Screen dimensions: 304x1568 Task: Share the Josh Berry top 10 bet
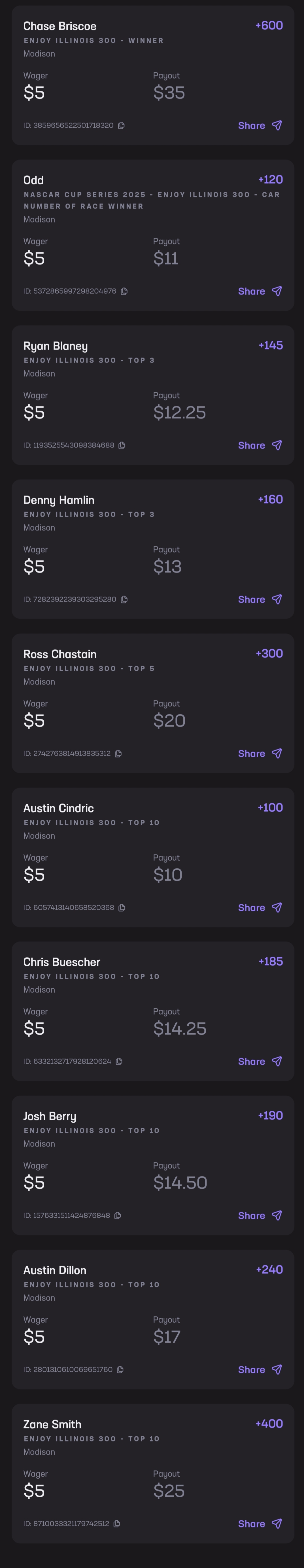(x=260, y=1216)
